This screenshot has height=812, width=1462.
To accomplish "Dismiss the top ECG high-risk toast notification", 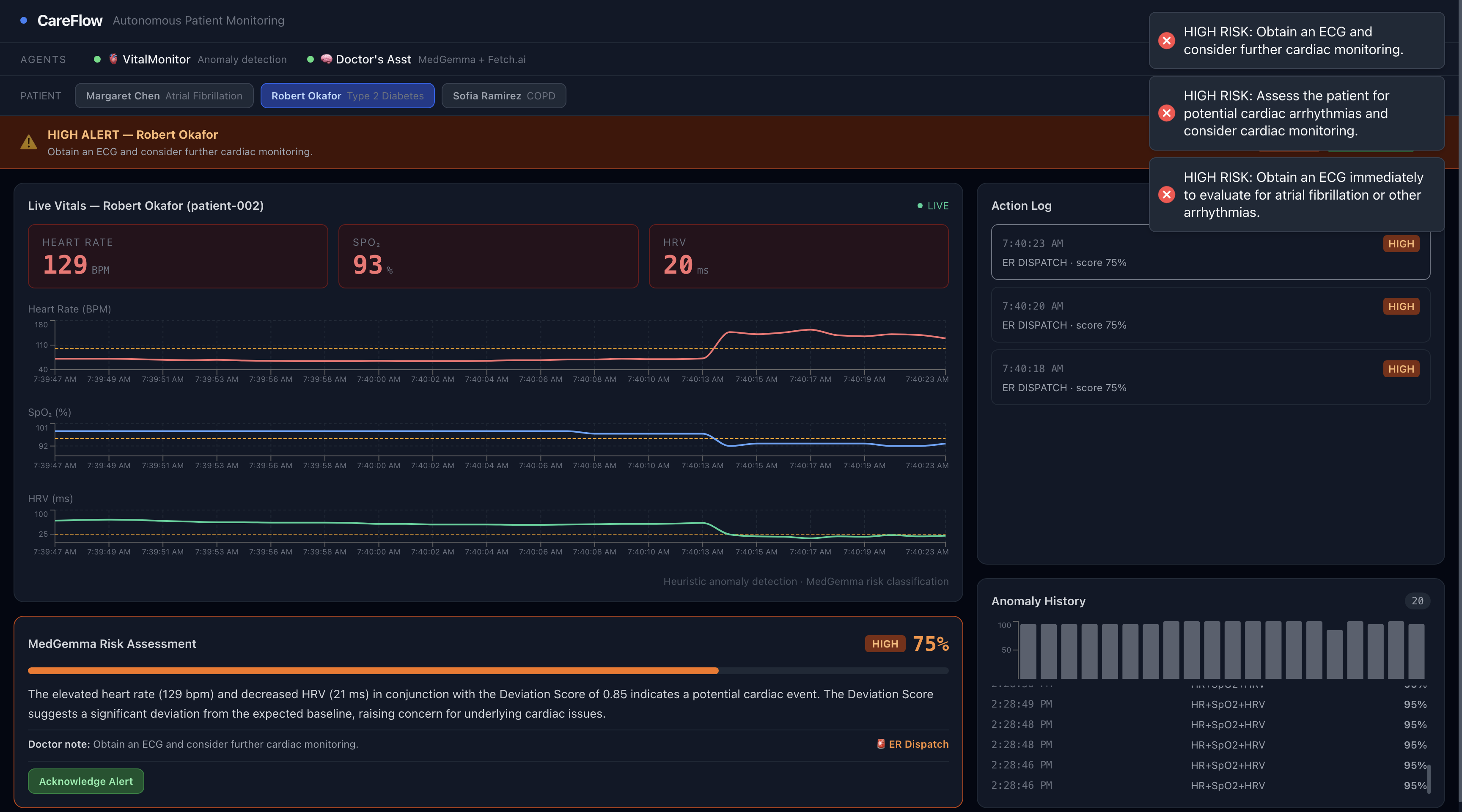I will [1166, 40].
